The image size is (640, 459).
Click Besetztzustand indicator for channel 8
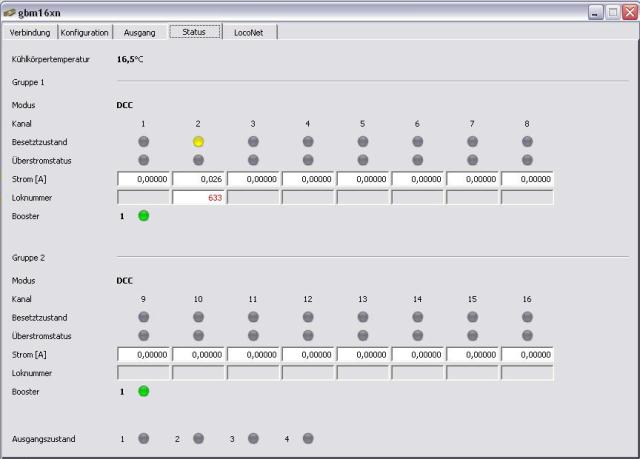(527, 142)
